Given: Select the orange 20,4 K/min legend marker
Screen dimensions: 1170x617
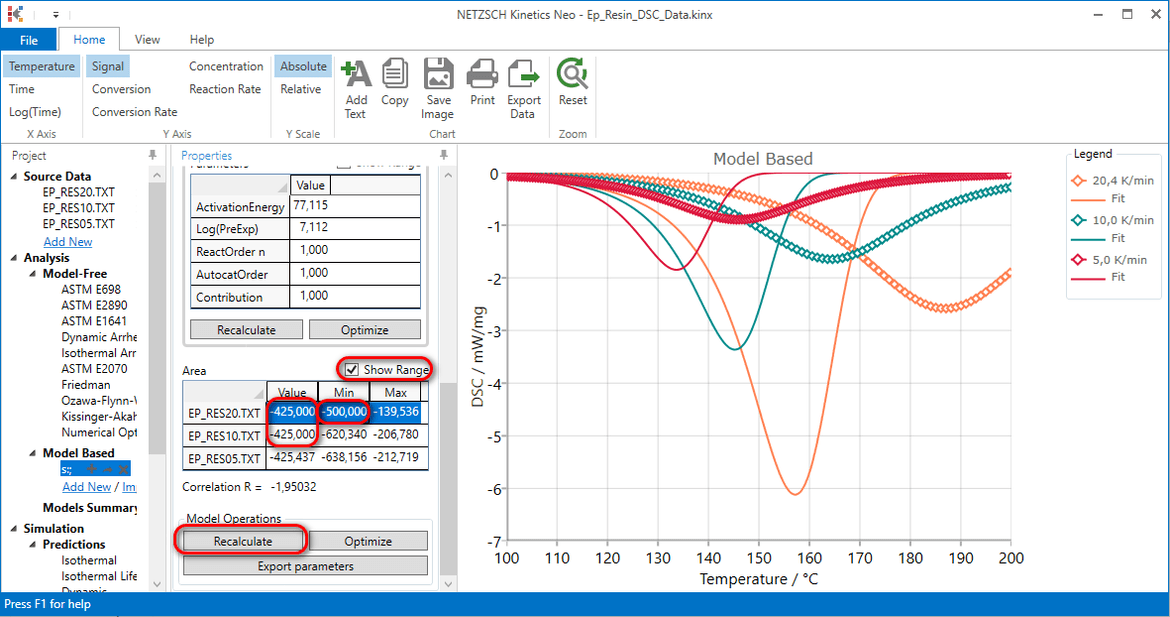Looking at the screenshot, I should pos(1078,181).
